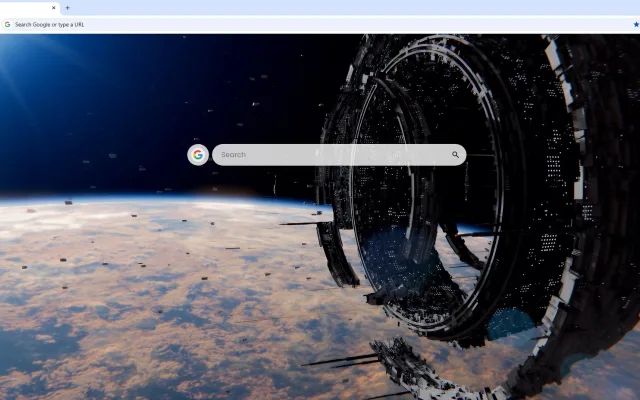
Task: Click into the page Search field
Action: (339, 155)
